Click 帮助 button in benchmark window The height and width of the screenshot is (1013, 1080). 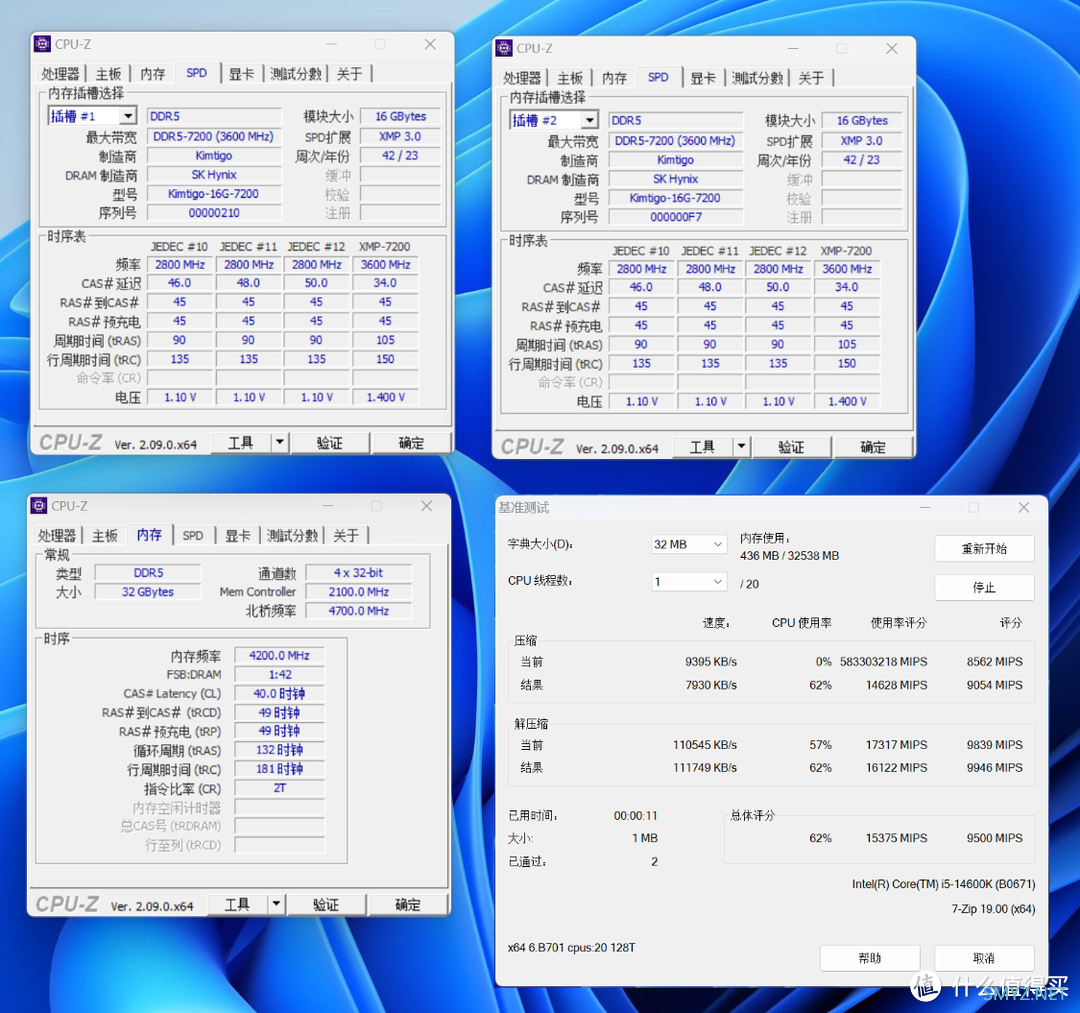870,958
